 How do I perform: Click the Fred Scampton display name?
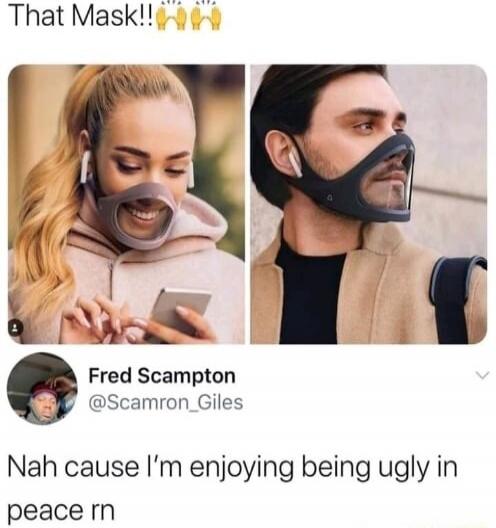pos(162,375)
